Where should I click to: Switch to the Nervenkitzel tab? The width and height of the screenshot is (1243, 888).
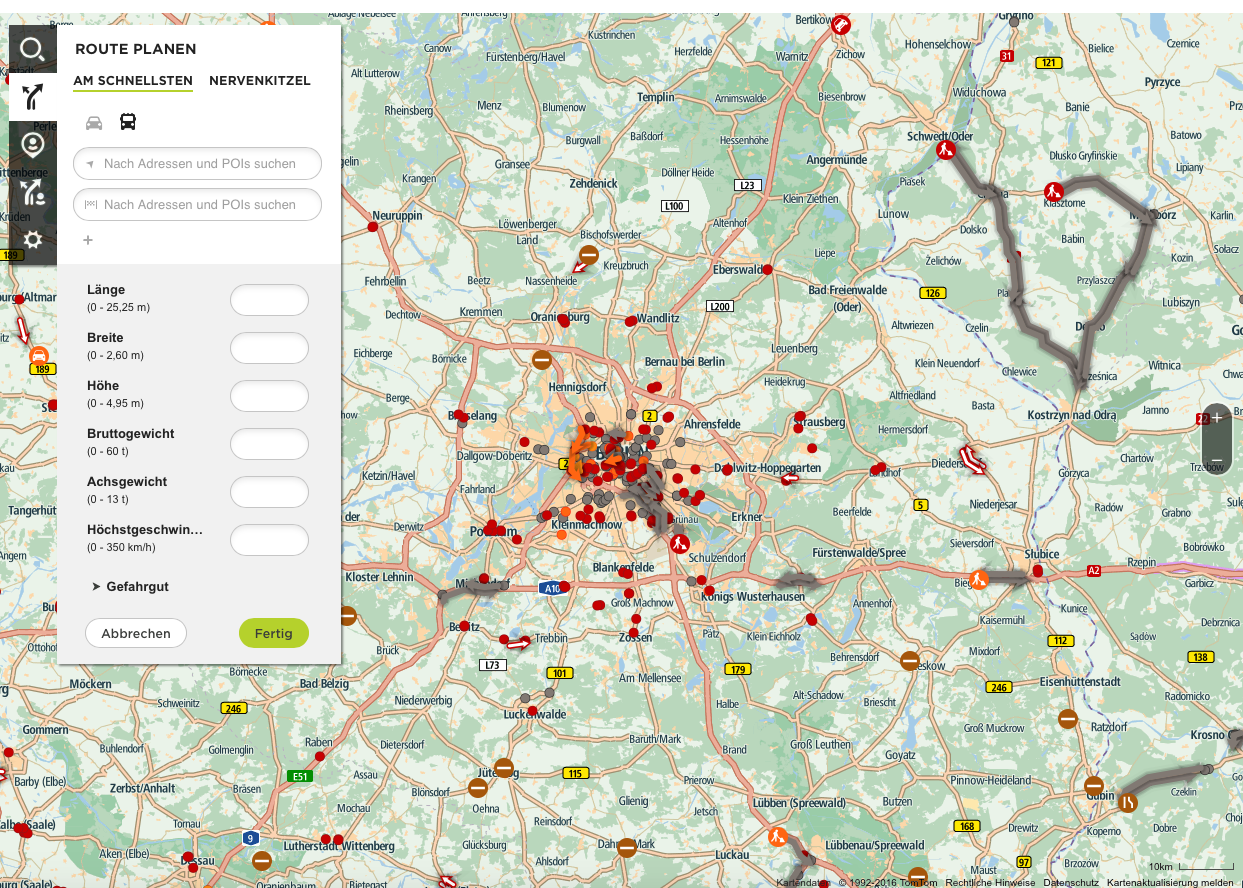click(260, 80)
